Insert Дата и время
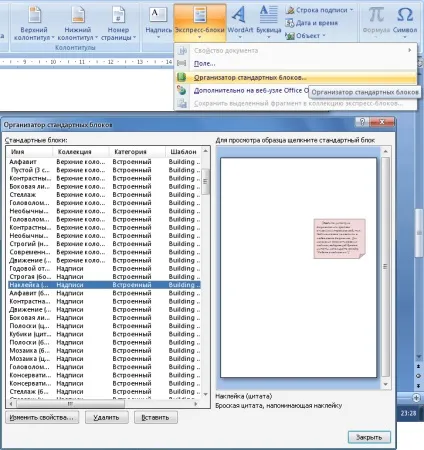This screenshot has width=424, height=450. (x=312, y=23)
